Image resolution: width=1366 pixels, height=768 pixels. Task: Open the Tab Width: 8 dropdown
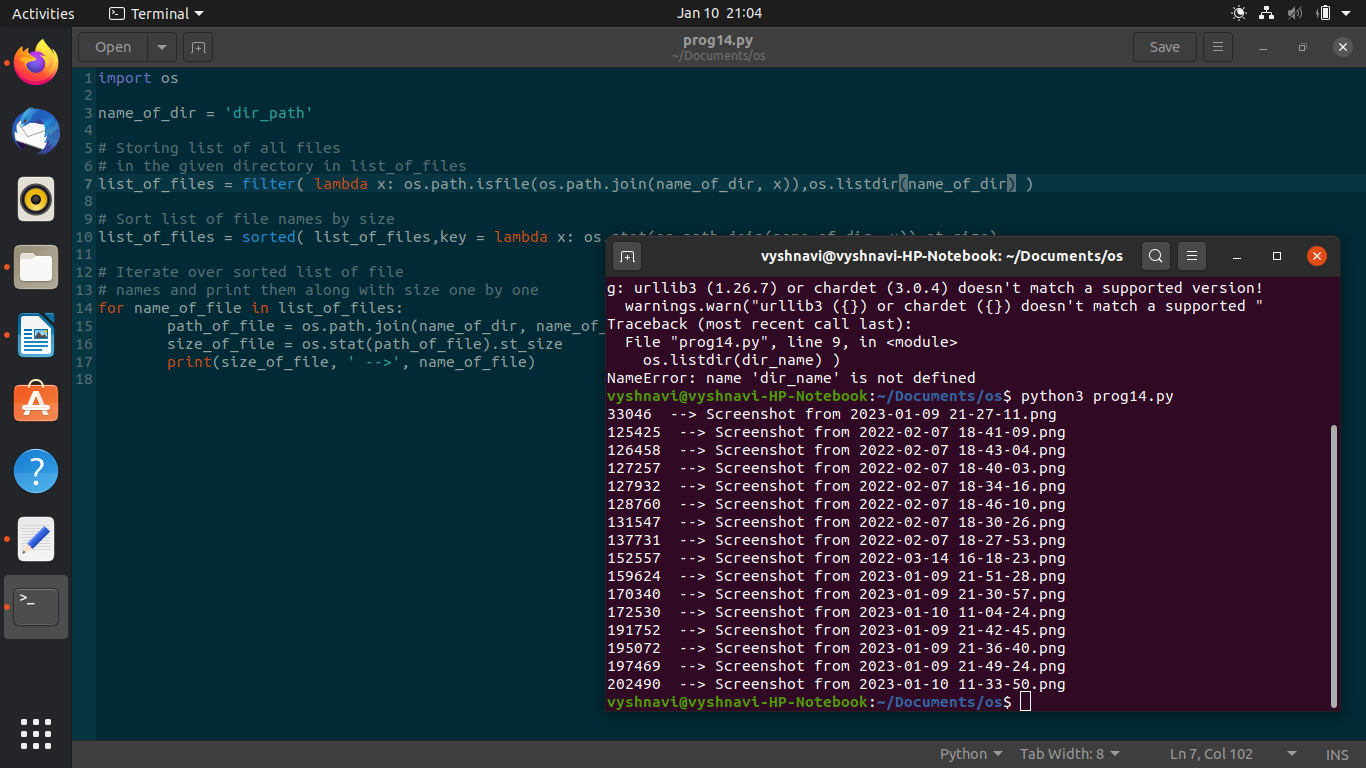pyautogui.click(x=1070, y=754)
